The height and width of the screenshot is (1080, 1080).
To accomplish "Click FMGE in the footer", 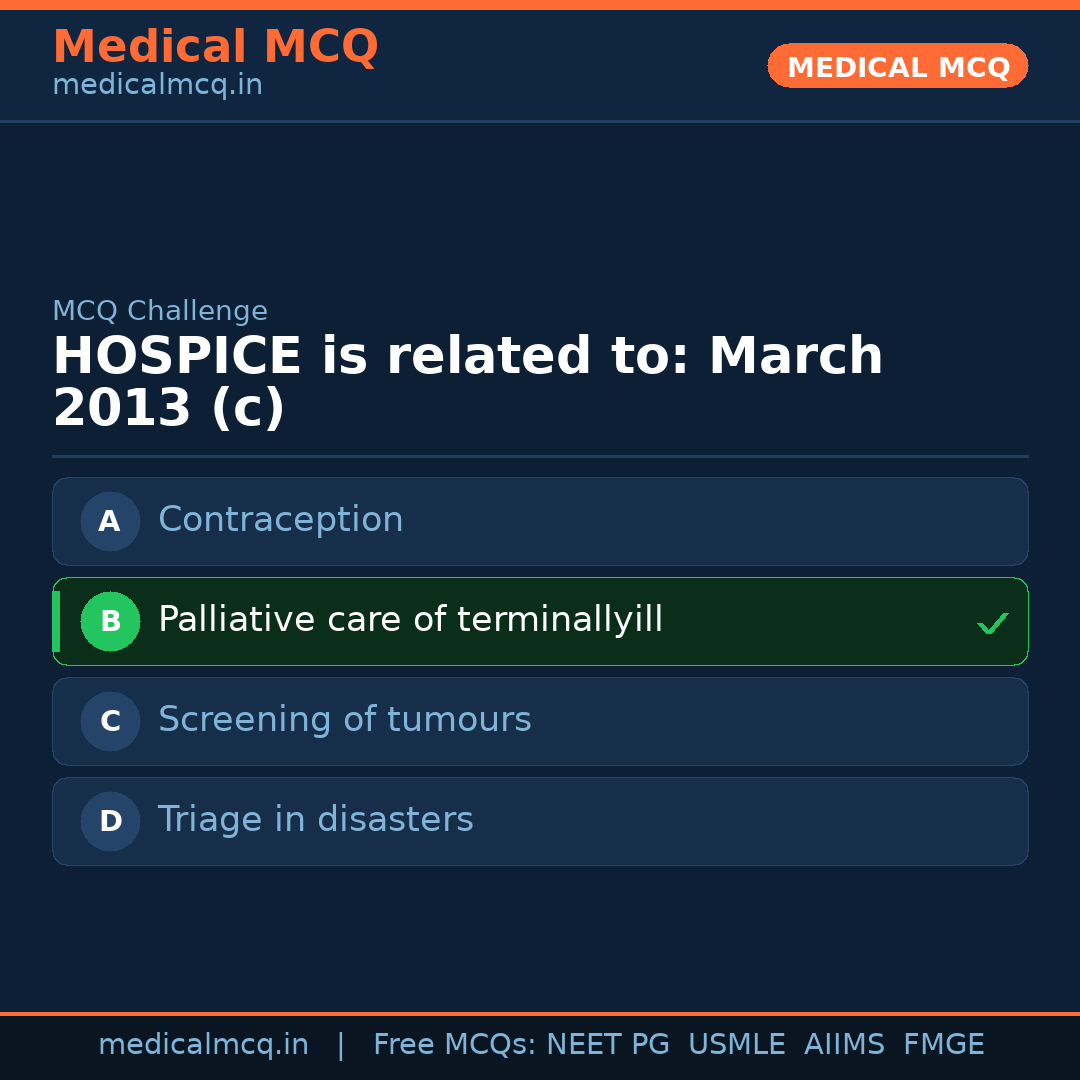I will [944, 1045].
